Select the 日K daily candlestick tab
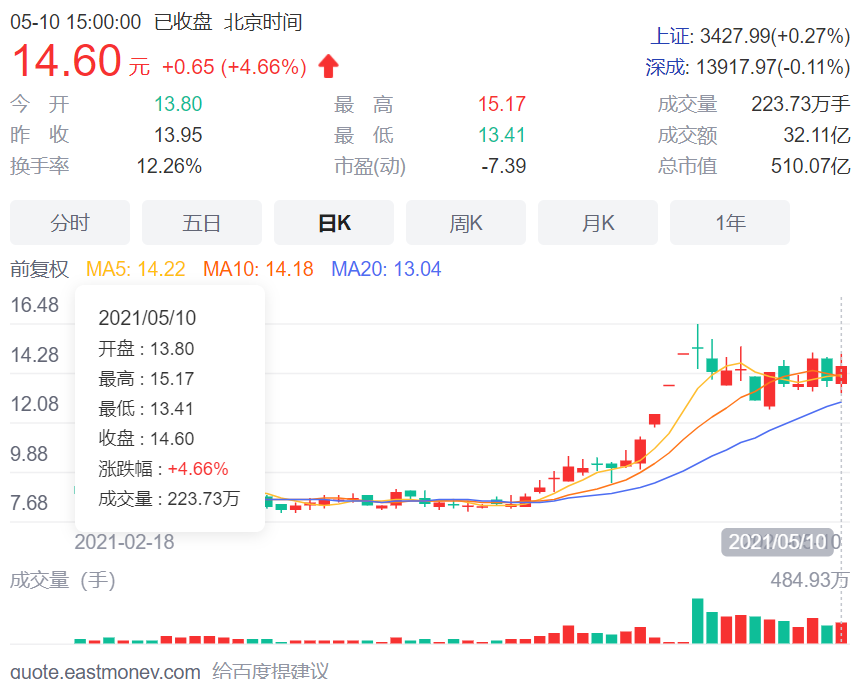The height and width of the screenshot is (679, 860). pyautogui.click(x=334, y=223)
